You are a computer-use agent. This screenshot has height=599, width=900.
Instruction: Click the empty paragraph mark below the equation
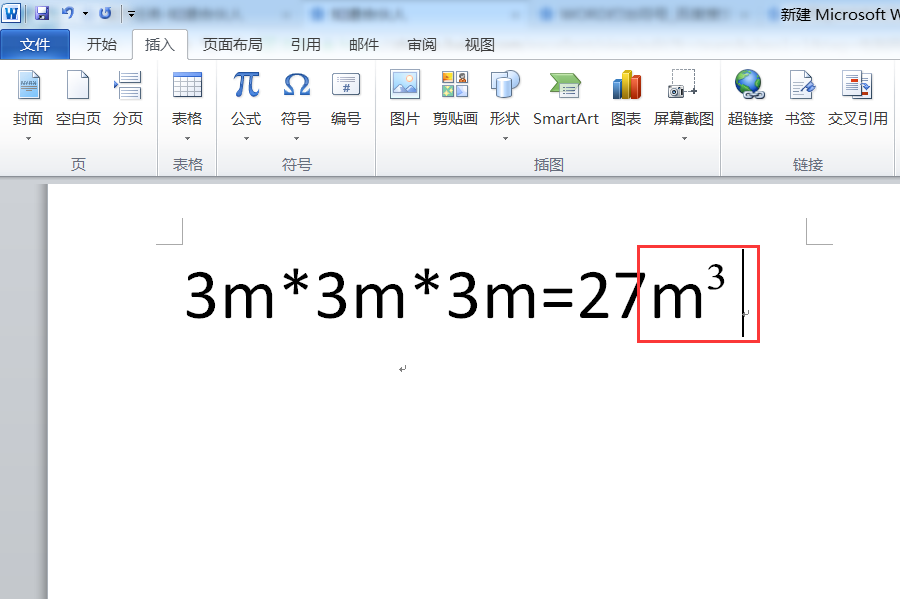click(x=402, y=369)
